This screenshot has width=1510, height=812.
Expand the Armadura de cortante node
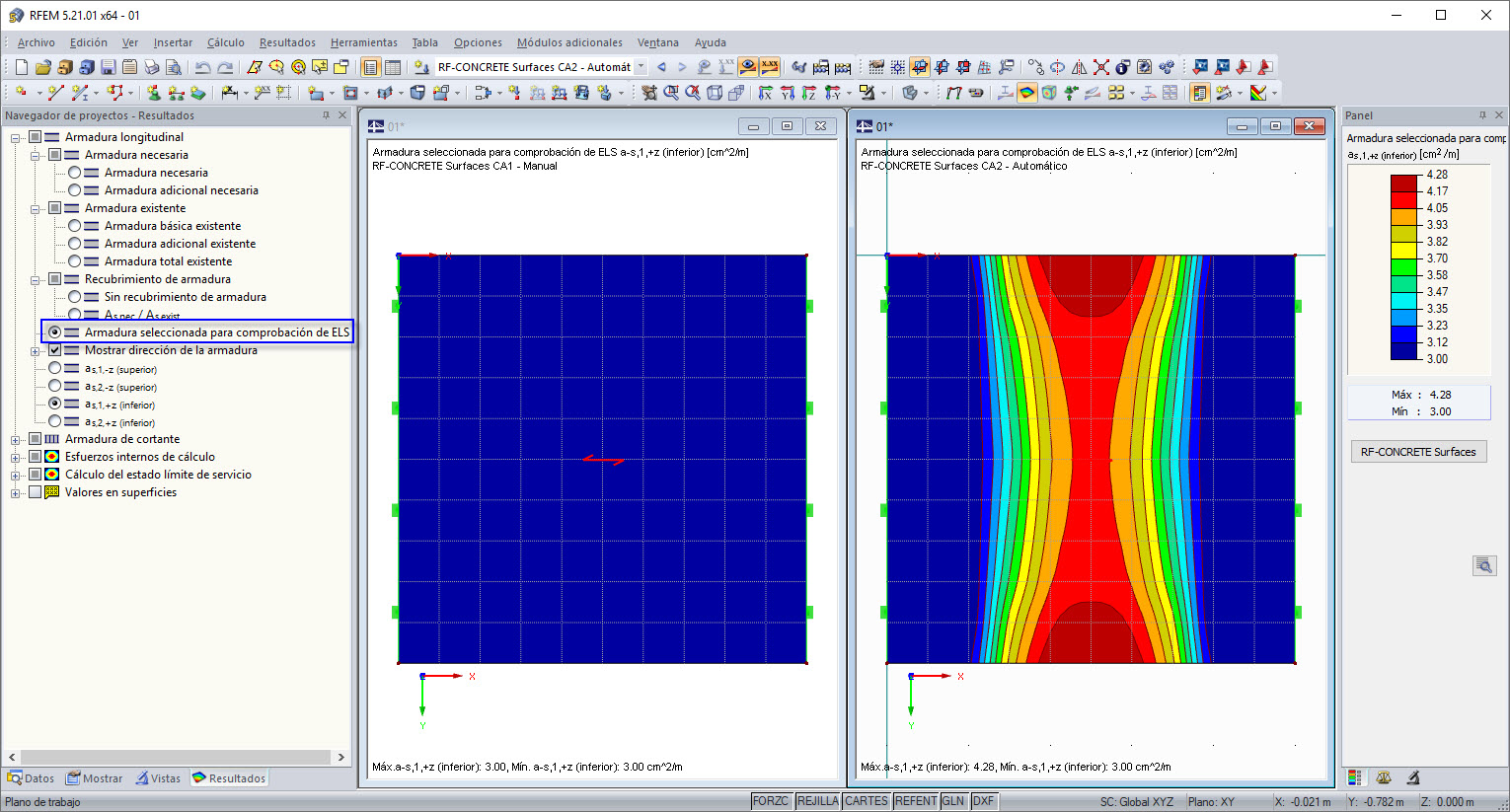coord(15,439)
